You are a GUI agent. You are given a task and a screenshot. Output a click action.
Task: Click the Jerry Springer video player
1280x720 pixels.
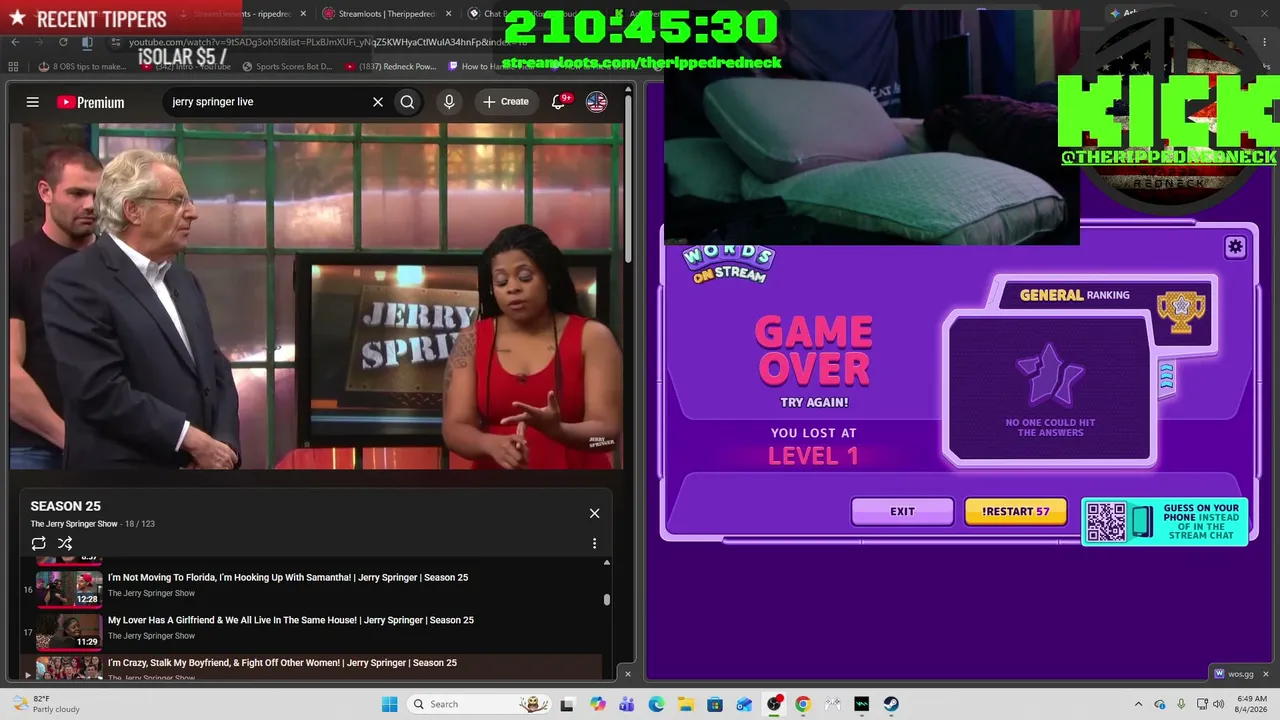click(317, 296)
